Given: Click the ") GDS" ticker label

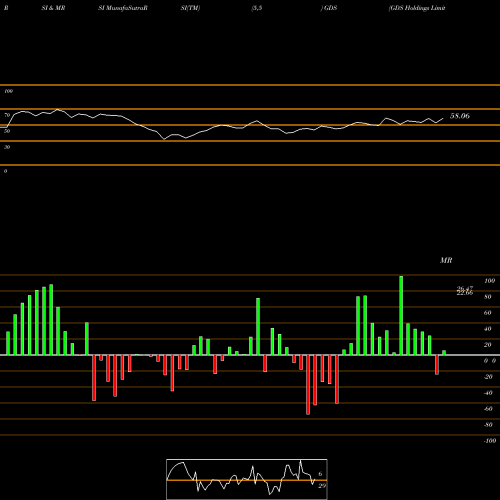Looking at the screenshot, I should pos(329,8).
